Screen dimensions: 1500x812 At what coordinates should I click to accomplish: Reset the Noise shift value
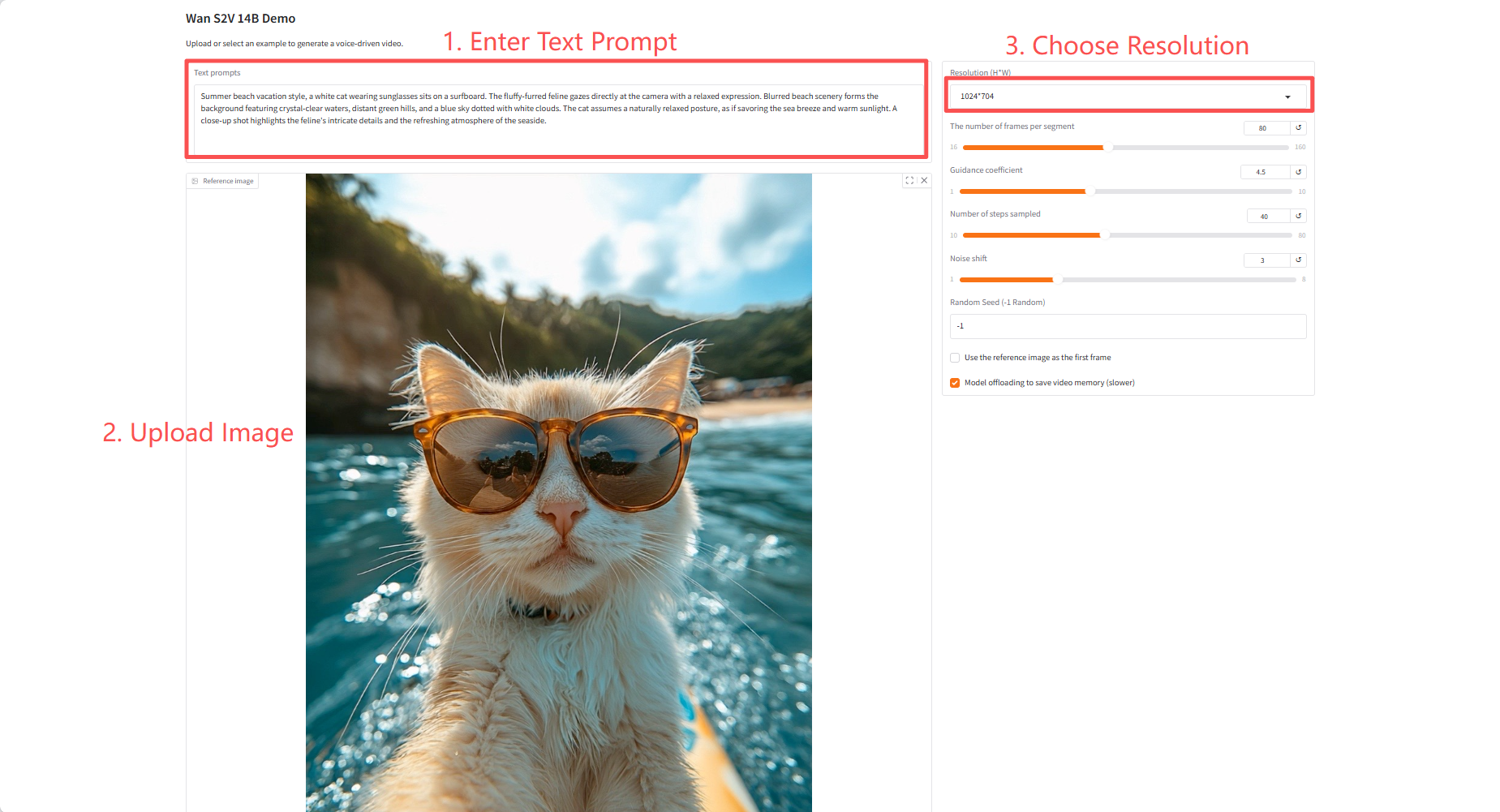point(1298,260)
